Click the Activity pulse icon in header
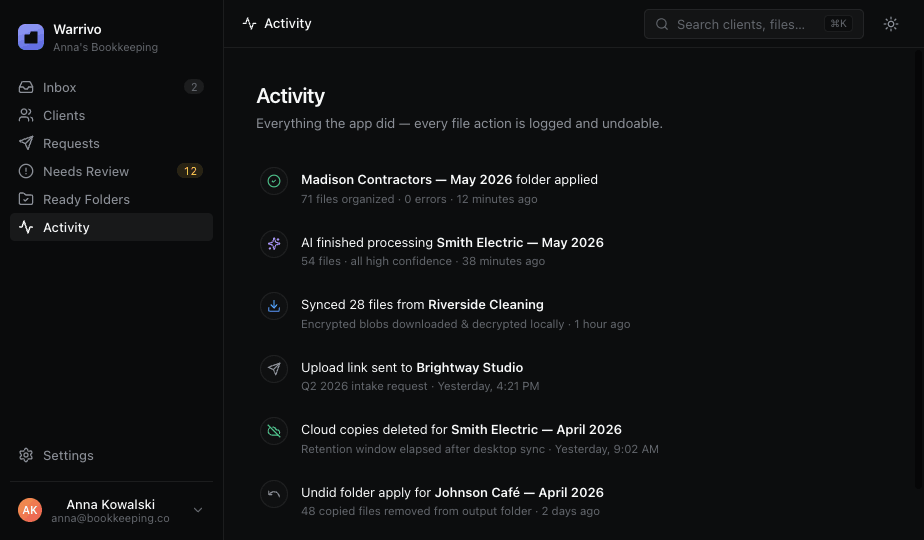Viewport: 924px width, 540px height. pyautogui.click(x=249, y=24)
